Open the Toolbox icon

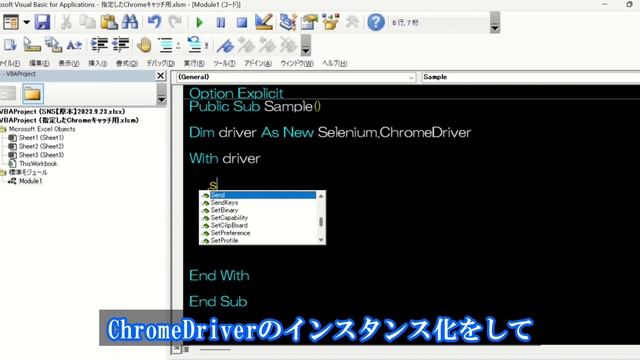pos(352,22)
